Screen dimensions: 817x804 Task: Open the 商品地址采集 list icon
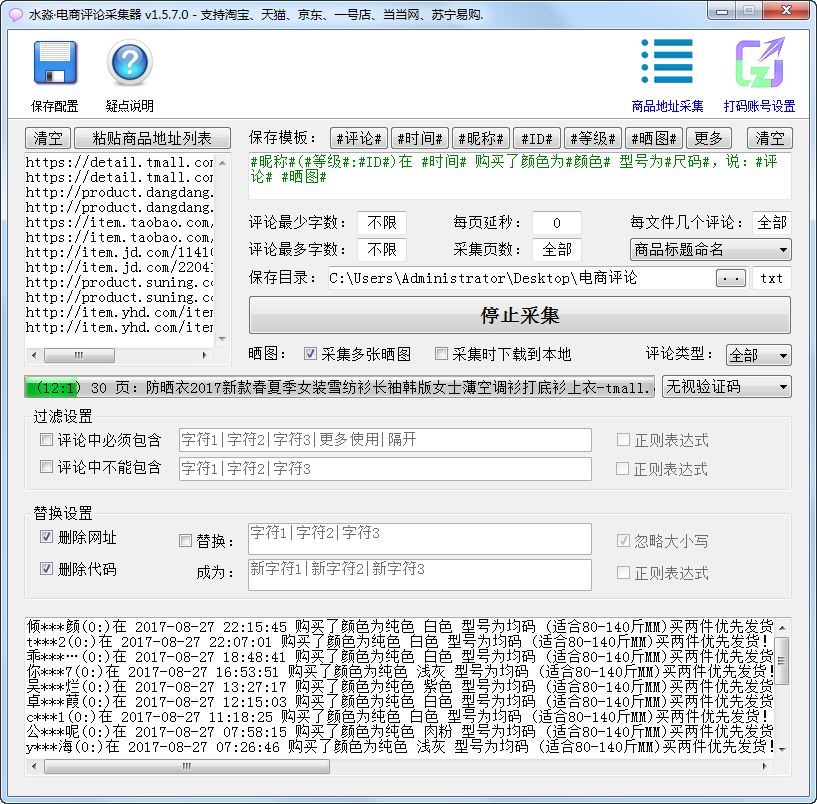[667, 61]
